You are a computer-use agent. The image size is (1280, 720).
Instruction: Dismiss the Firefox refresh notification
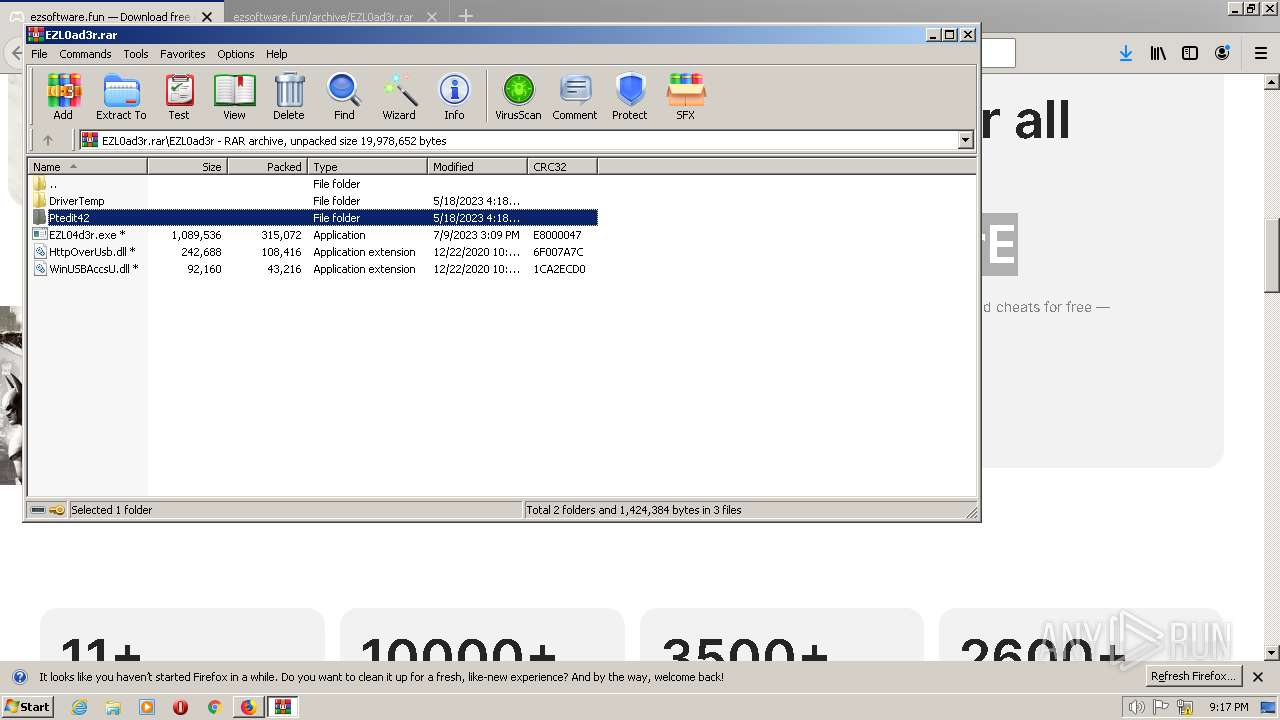tap(1258, 677)
